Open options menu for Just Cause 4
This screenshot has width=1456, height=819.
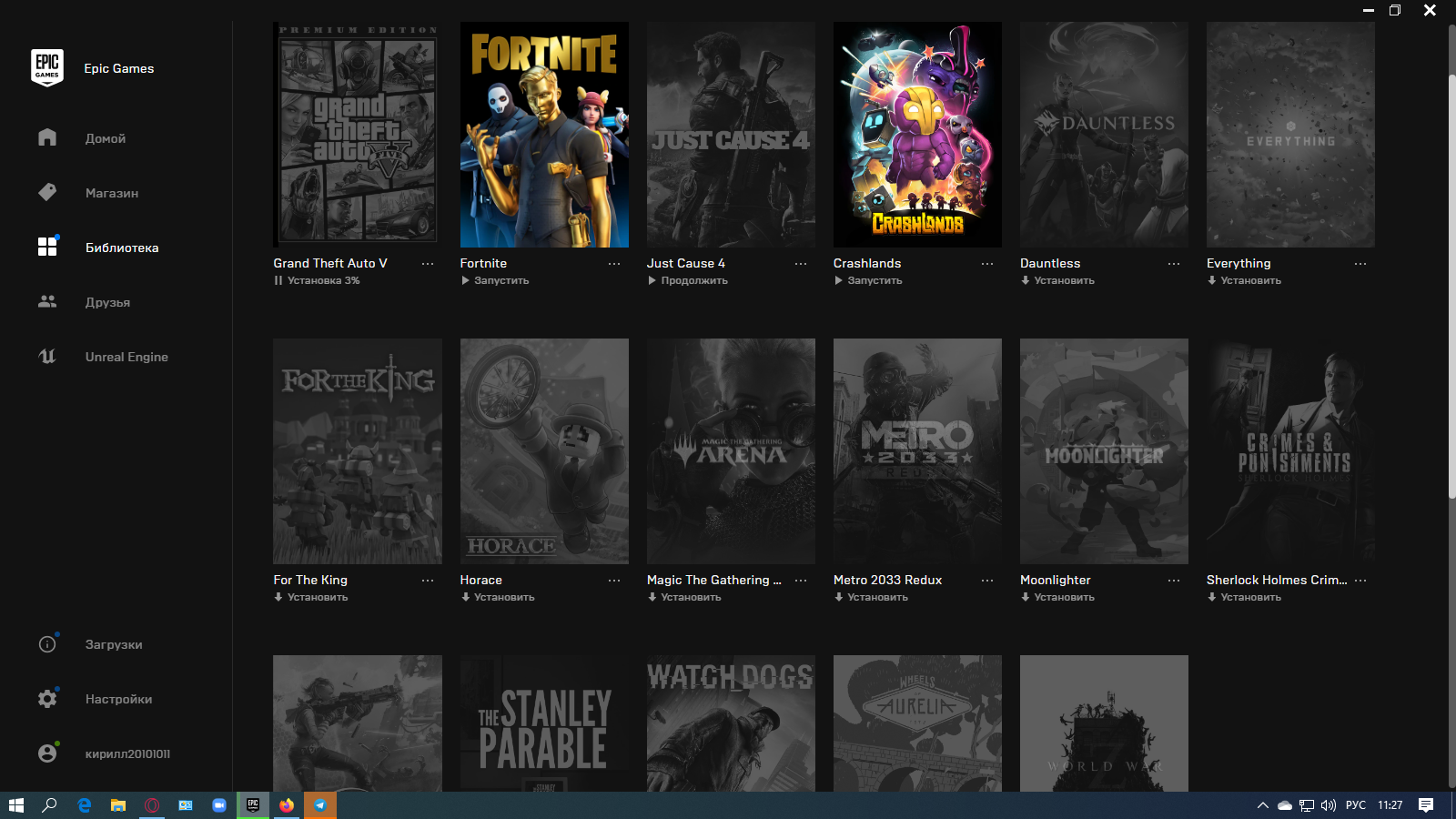click(801, 264)
